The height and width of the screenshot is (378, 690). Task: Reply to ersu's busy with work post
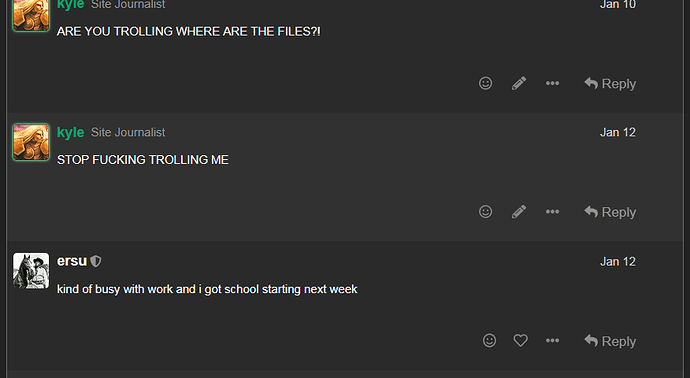(610, 341)
